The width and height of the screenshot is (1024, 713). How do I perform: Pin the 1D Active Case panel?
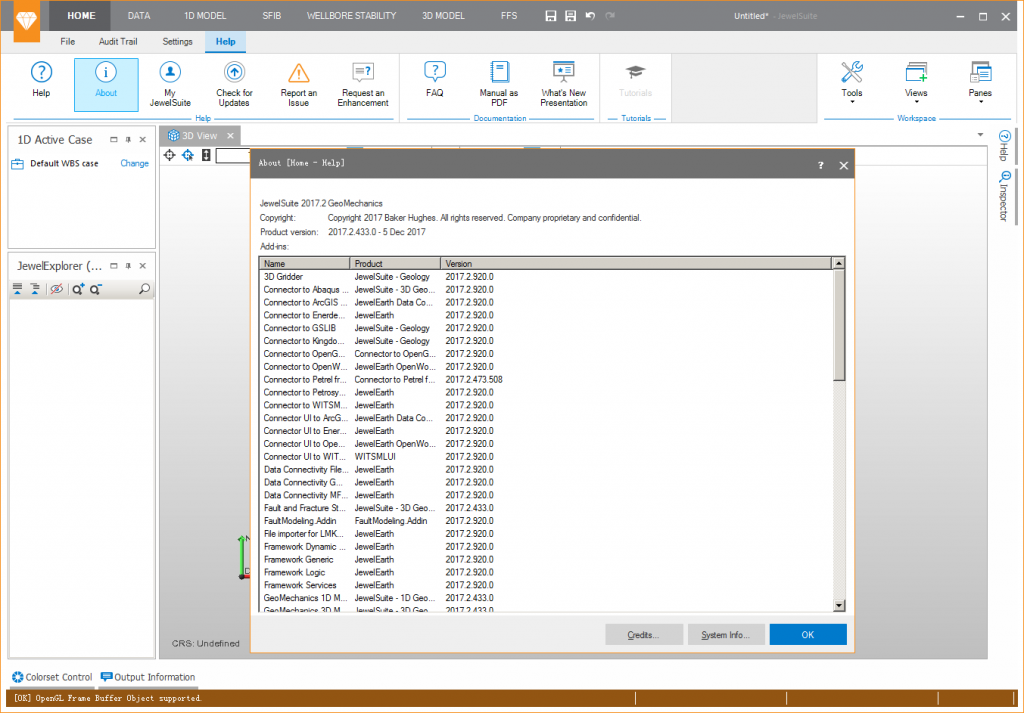pyautogui.click(x=128, y=140)
